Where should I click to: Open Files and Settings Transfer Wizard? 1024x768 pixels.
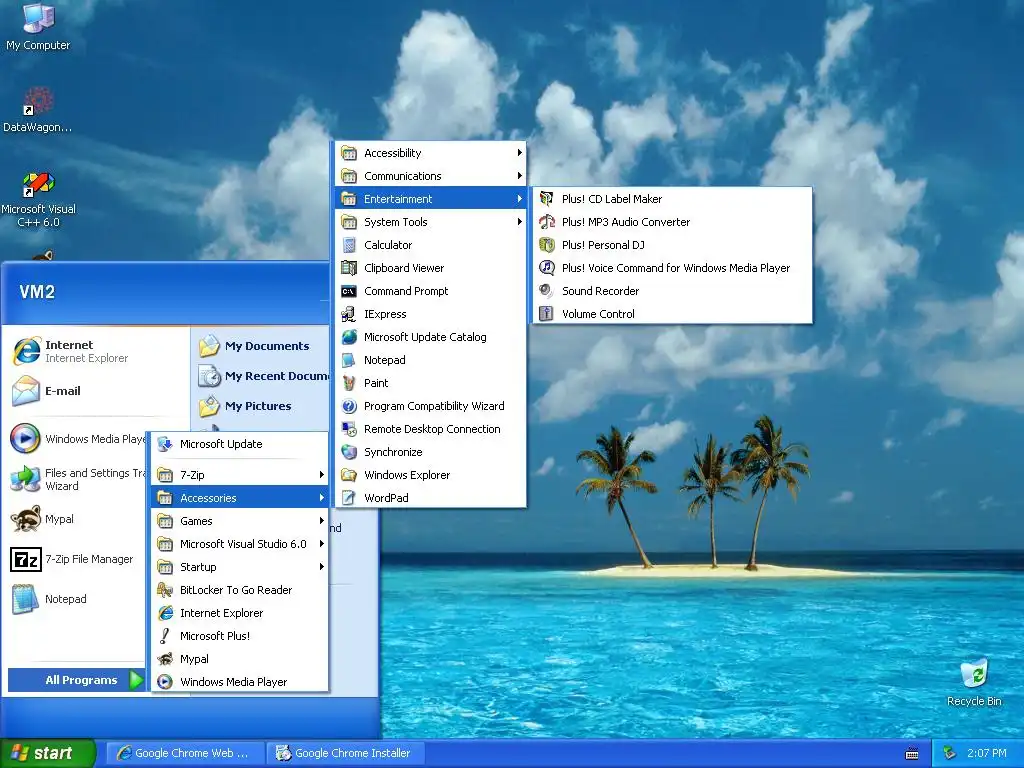pyautogui.click(x=77, y=479)
